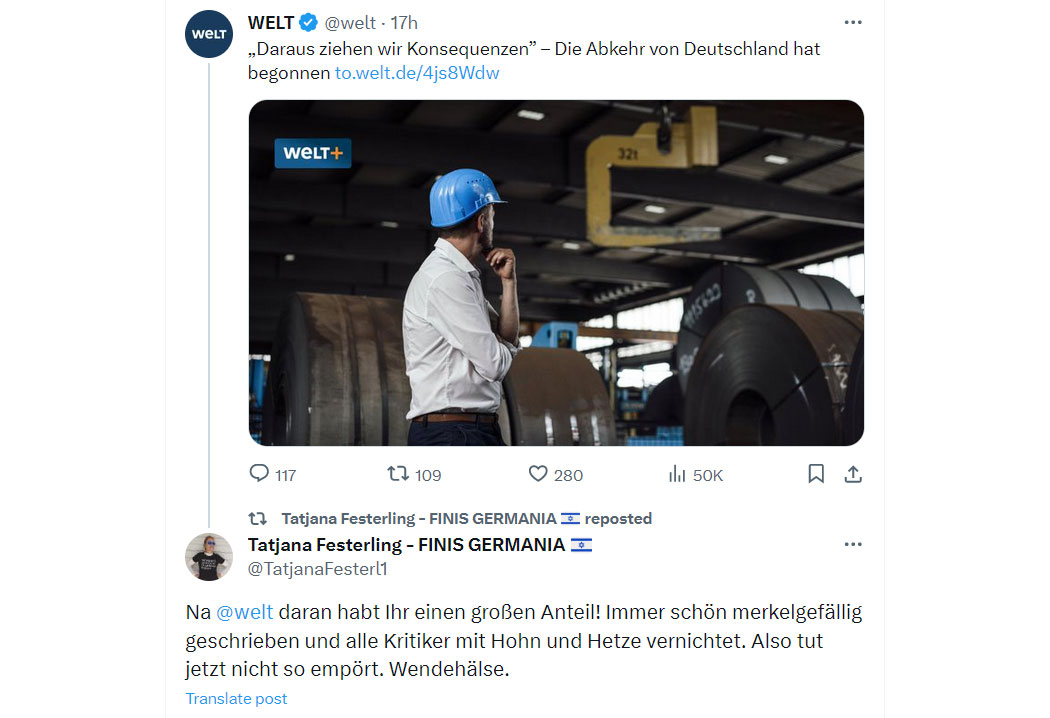Click the WELT display name

click(271, 23)
